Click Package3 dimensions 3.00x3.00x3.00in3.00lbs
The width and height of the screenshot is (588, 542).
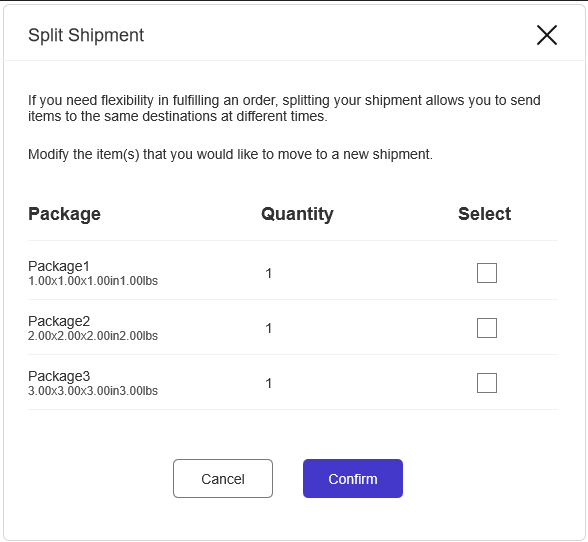click(x=93, y=391)
